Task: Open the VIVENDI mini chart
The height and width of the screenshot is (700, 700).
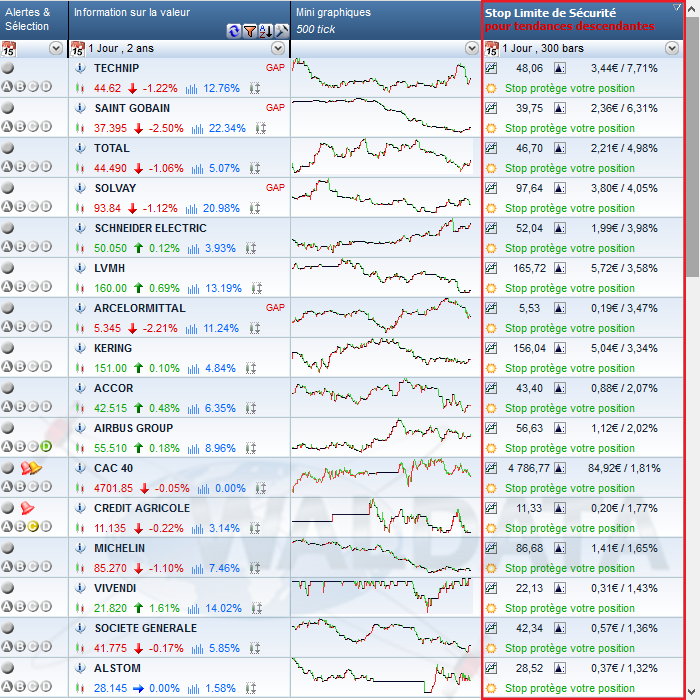Action: 382,596
